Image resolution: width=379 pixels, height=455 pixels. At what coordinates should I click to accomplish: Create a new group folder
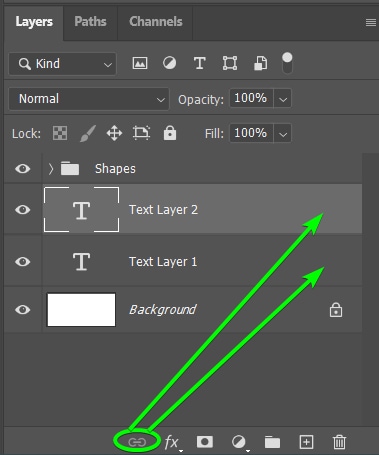[x=272, y=442]
